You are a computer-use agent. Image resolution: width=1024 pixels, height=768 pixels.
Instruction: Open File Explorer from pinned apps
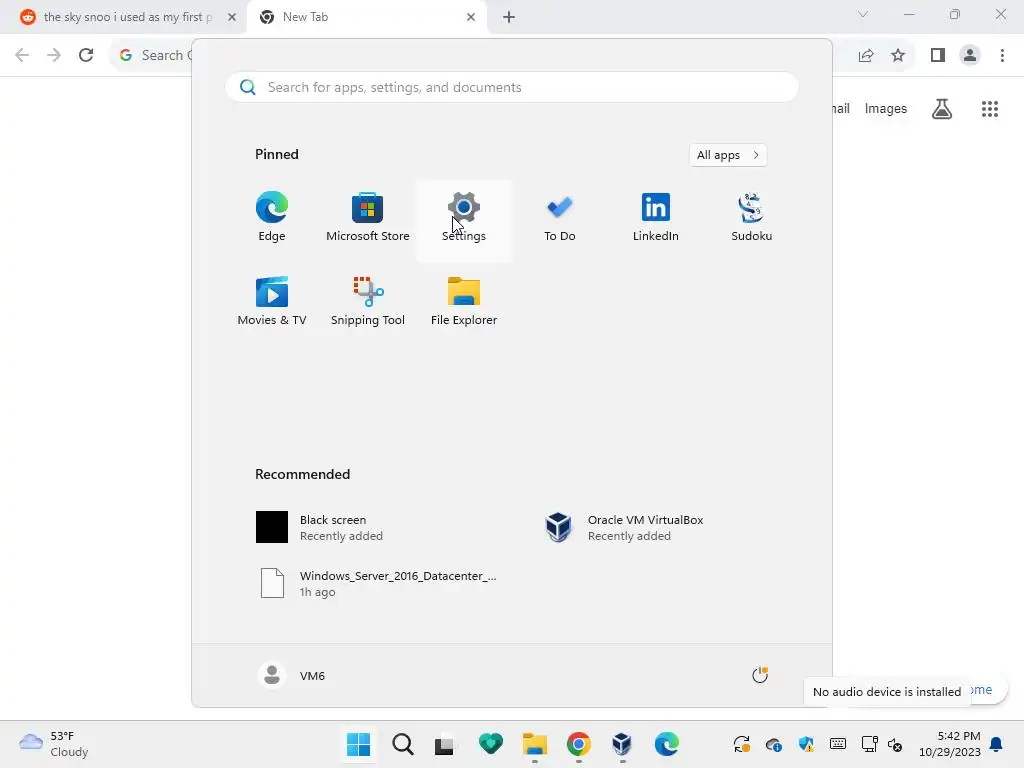pyautogui.click(x=464, y=301)
